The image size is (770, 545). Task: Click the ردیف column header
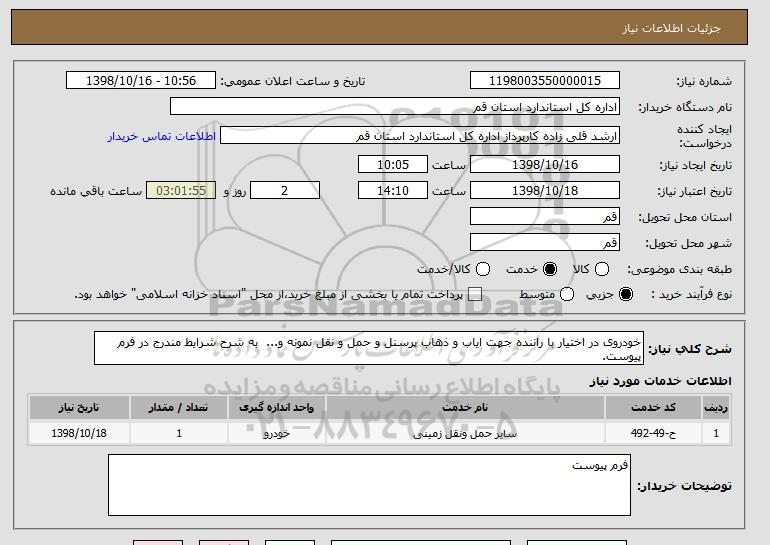click(x=716, y=408)
